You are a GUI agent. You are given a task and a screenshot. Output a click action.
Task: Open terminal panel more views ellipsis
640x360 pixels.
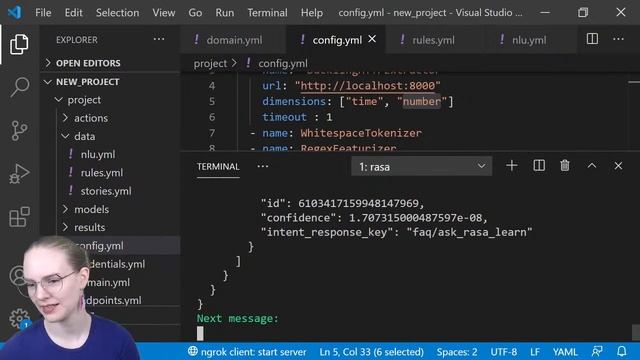[x=263, y=167]
